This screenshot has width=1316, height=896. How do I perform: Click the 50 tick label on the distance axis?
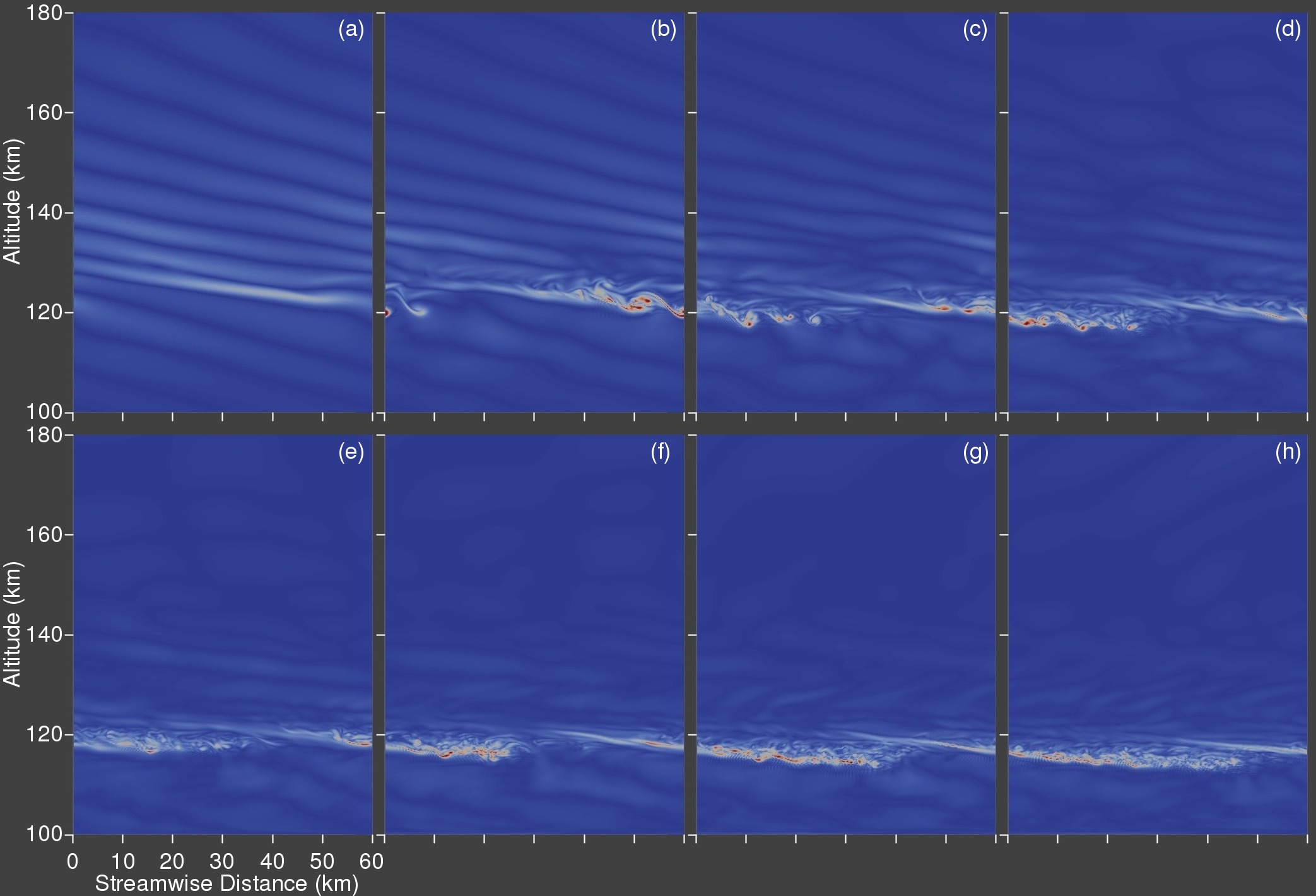[322, 861]
